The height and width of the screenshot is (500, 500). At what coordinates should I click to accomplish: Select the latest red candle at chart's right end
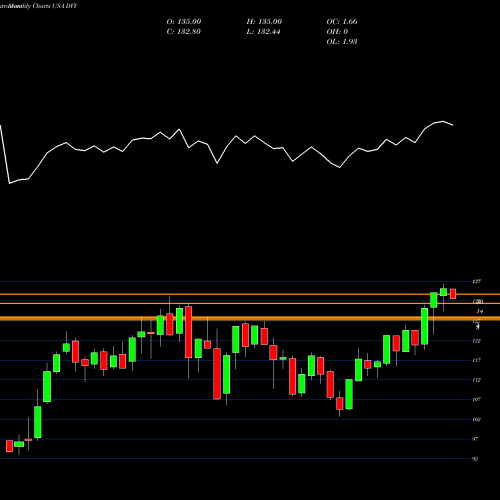453,294
